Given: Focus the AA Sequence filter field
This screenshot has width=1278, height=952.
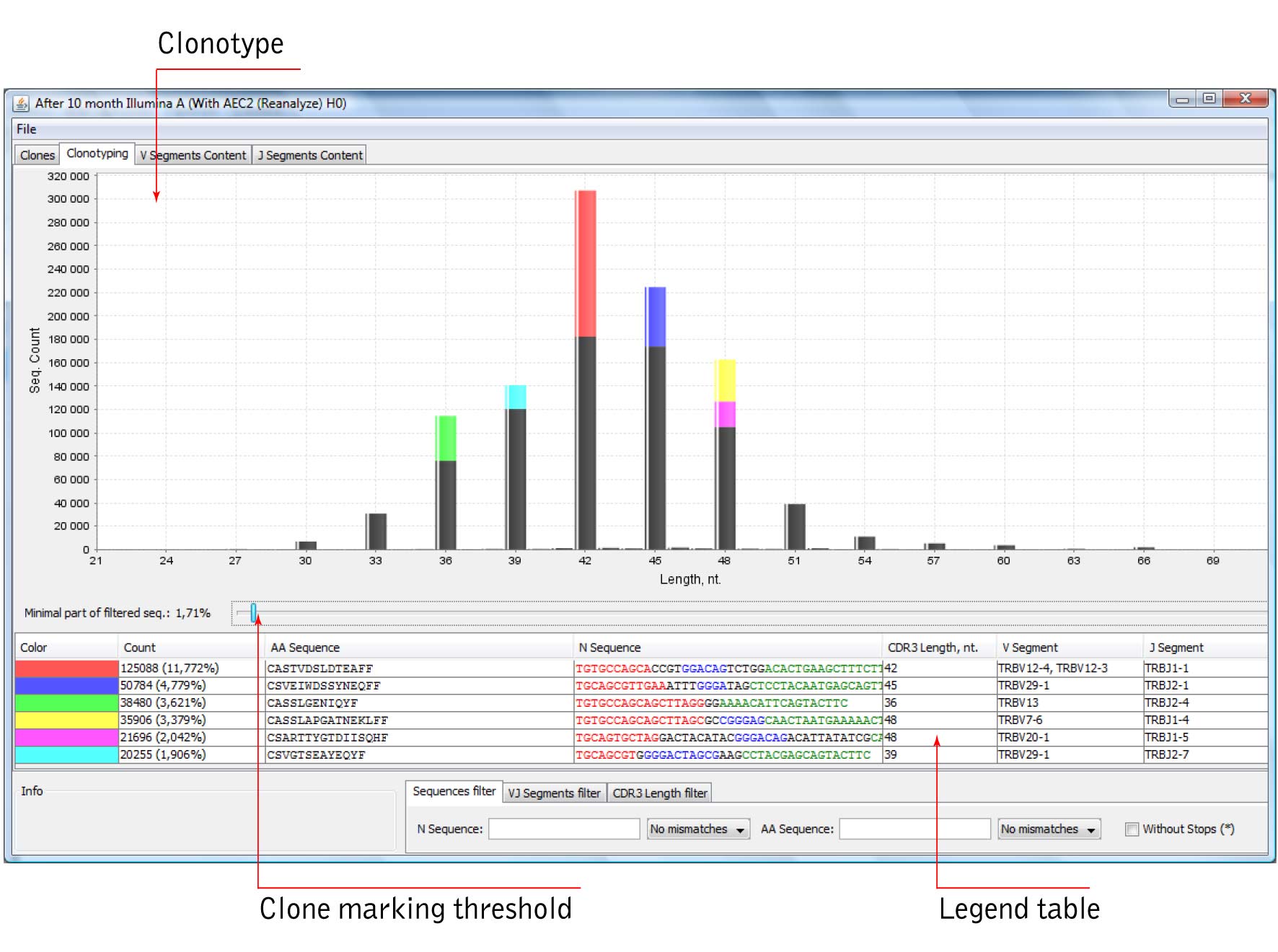Looking at the screenshot, I should [x=915, y=829].
